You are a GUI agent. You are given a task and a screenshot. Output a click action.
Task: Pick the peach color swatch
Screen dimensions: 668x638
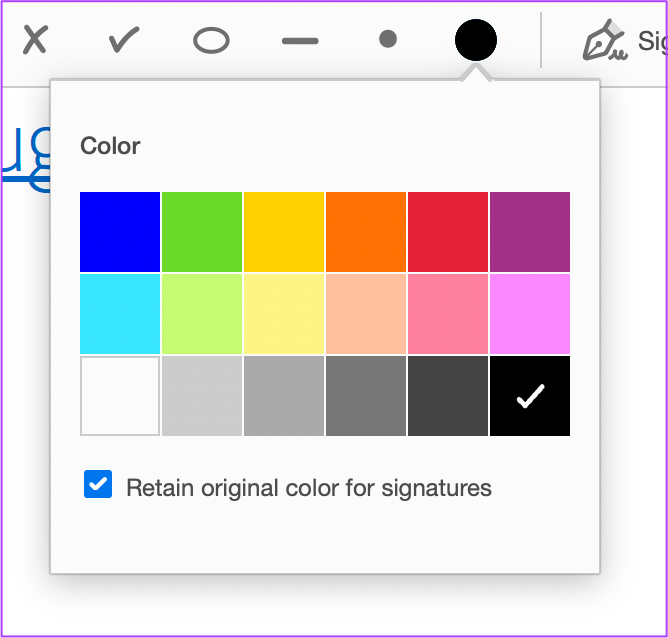coord(366,314)
